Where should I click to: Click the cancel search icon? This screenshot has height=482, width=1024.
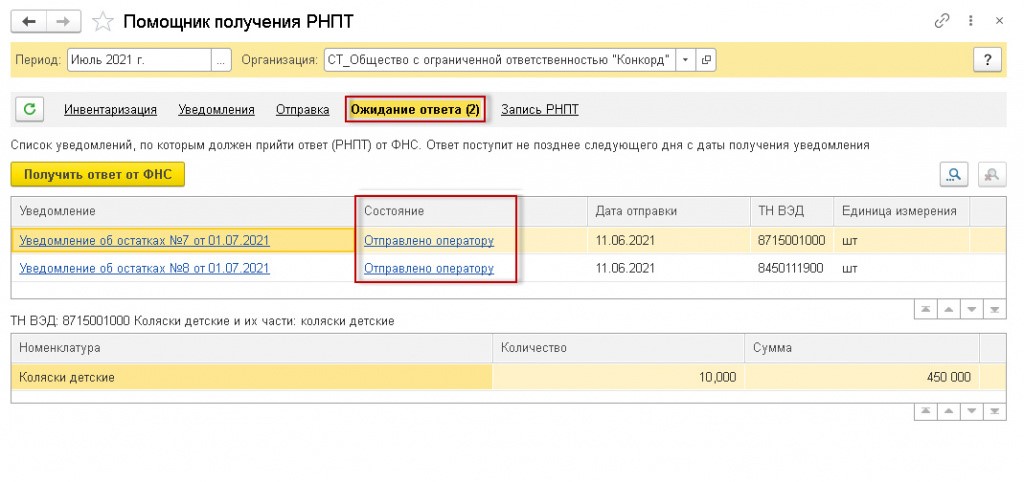pos(992,174)
